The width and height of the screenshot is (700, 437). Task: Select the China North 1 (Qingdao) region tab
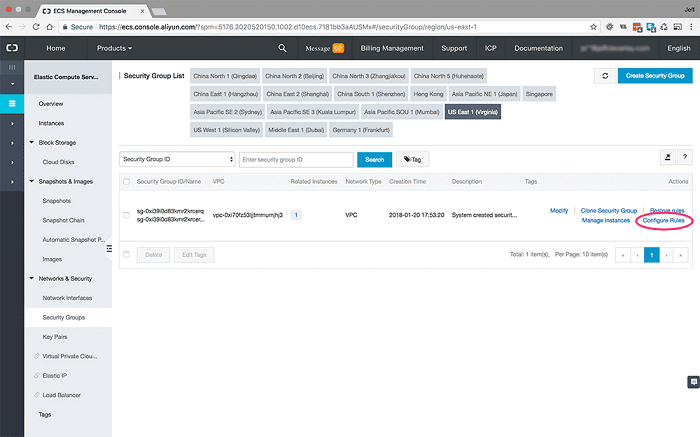(x=225, y=76)
